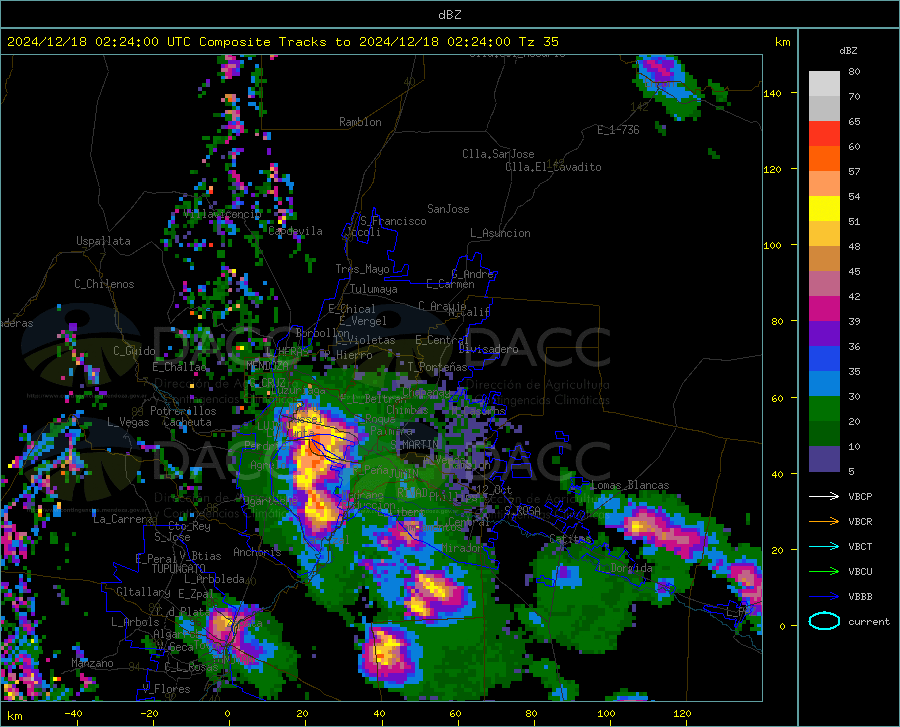Click the 'Potrerillos' map label

pos(183,411)
